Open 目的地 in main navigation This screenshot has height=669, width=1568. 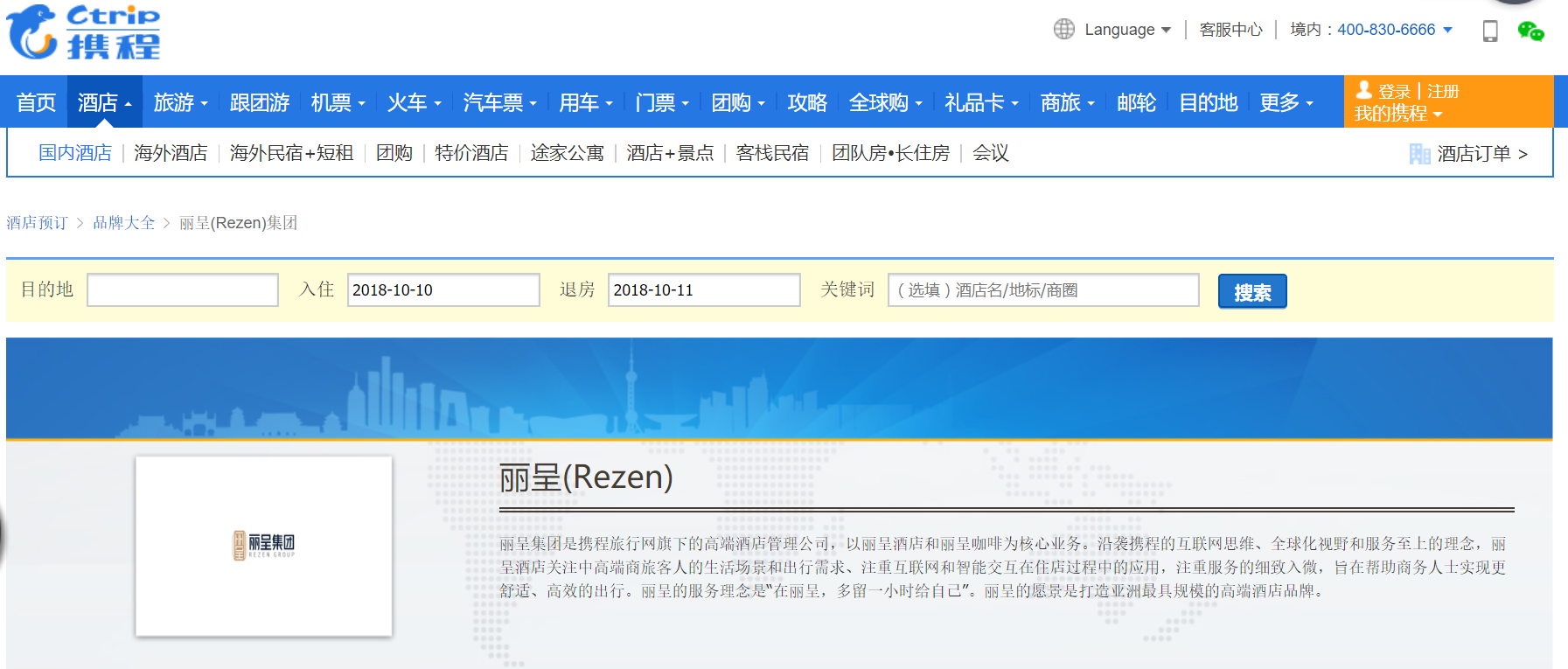pos(1209,102)
